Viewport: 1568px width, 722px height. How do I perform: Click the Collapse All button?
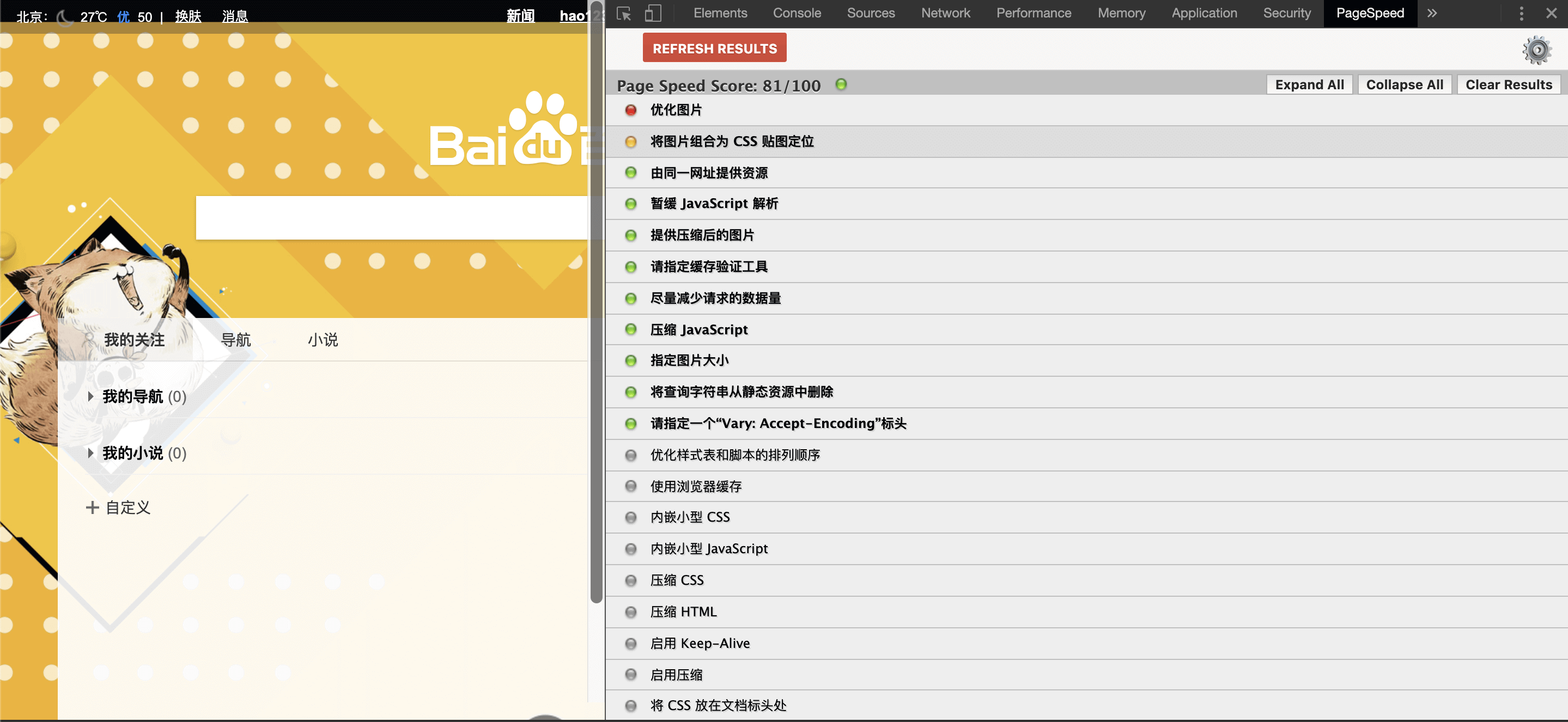coord(1404,84)
